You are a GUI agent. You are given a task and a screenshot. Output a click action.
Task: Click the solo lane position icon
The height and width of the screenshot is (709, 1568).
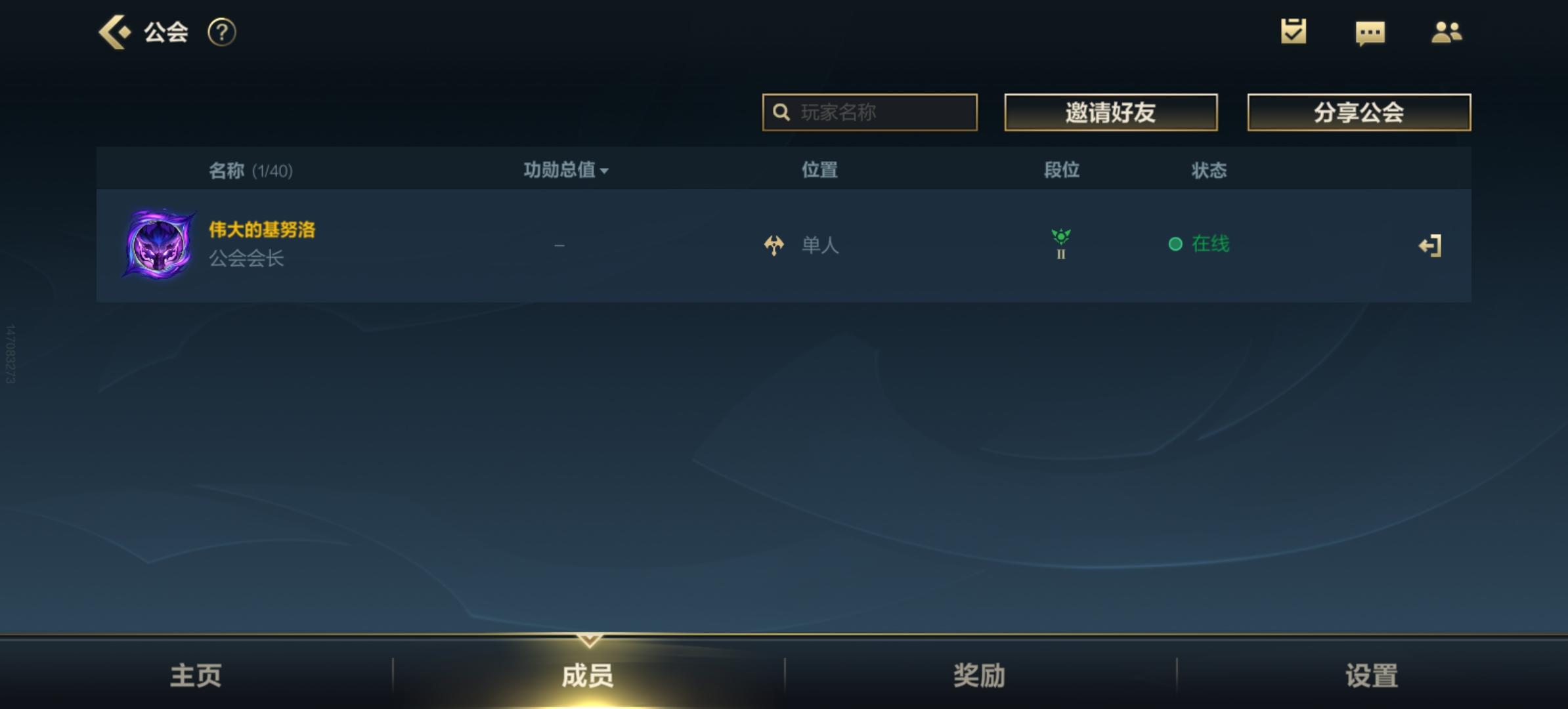(x=774, y=246)
